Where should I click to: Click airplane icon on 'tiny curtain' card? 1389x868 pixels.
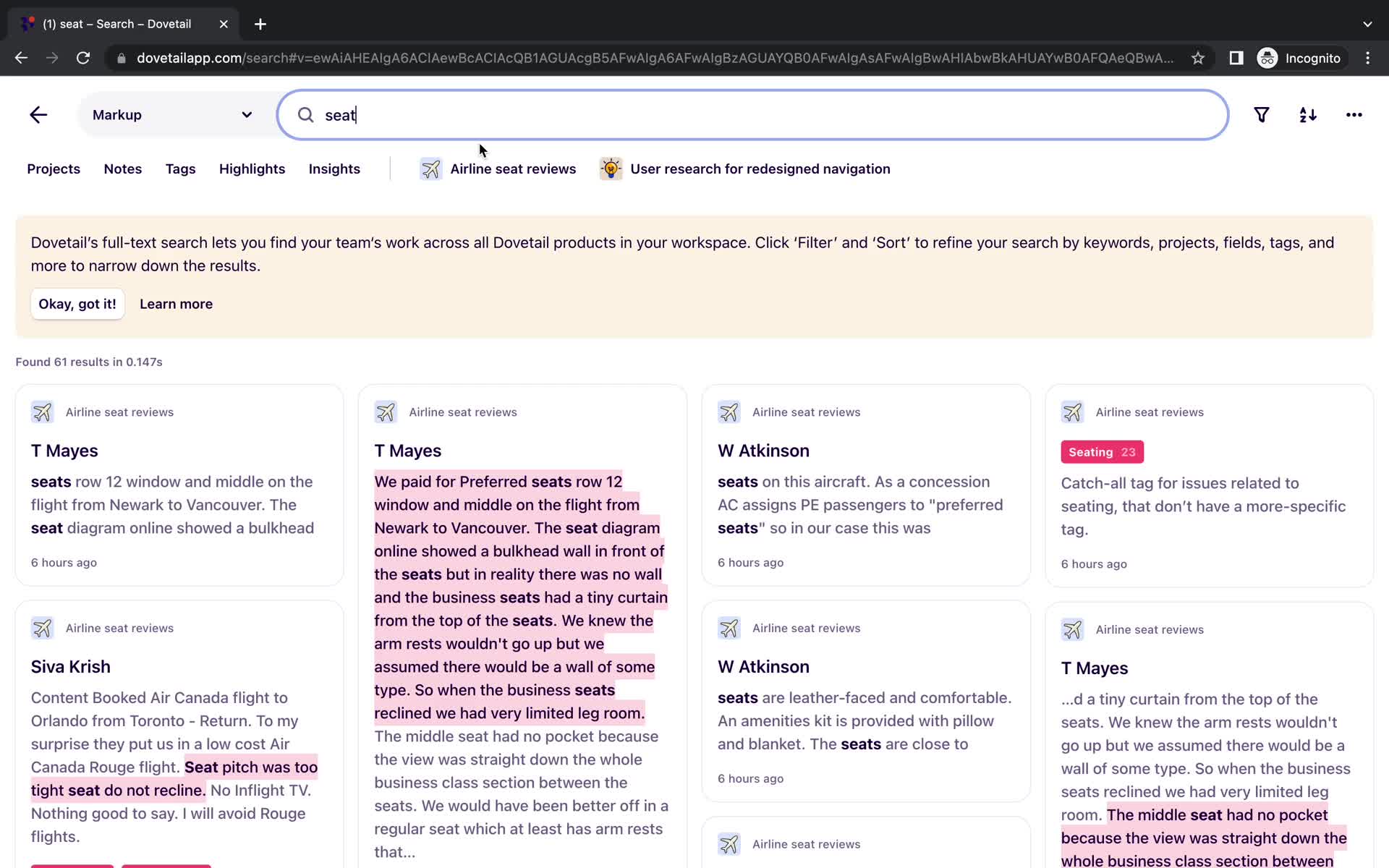(x=1072, y=629)
